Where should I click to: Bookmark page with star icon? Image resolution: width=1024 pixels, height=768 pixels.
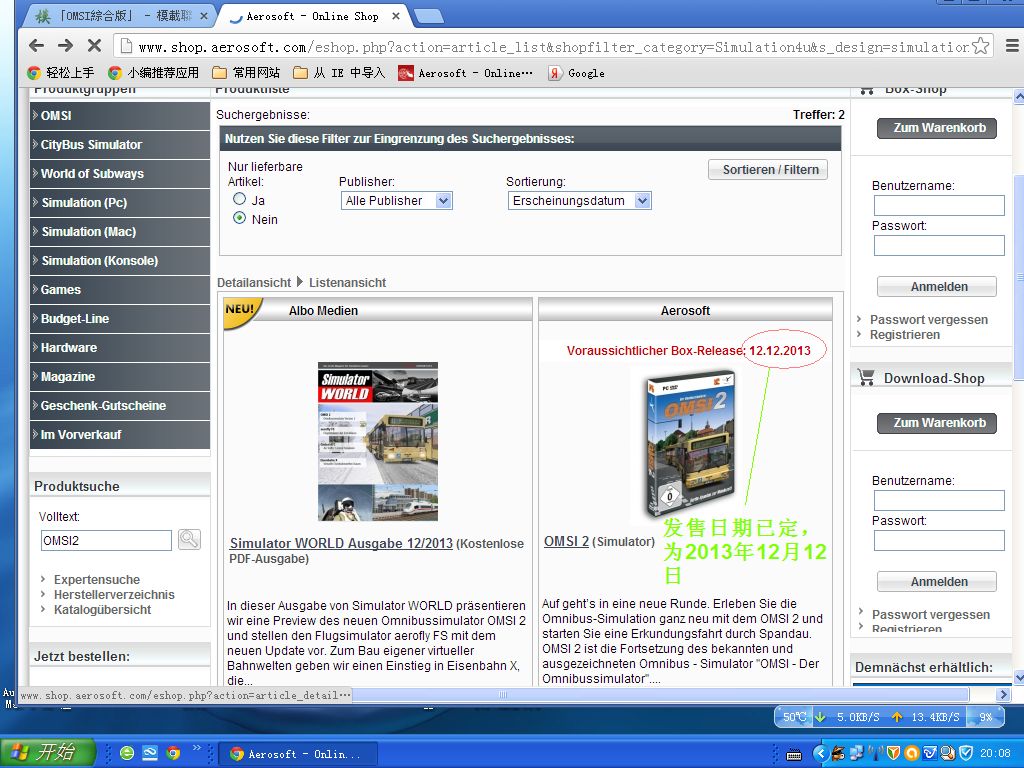[981, 46]
